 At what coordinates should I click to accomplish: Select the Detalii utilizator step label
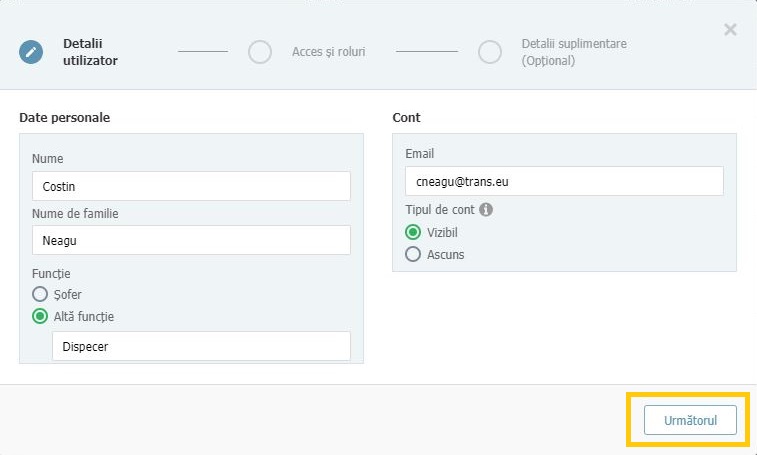90,52
